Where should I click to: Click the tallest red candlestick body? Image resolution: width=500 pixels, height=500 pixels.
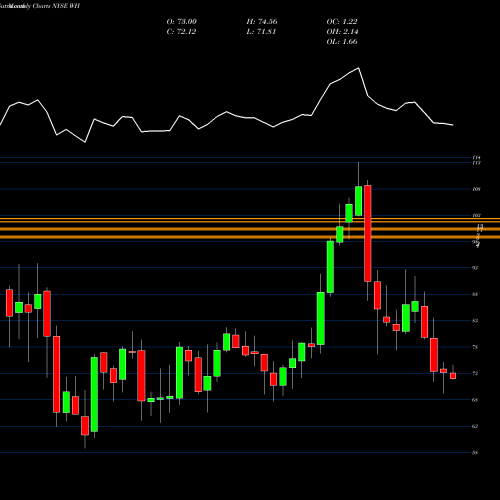pos(368,233)
